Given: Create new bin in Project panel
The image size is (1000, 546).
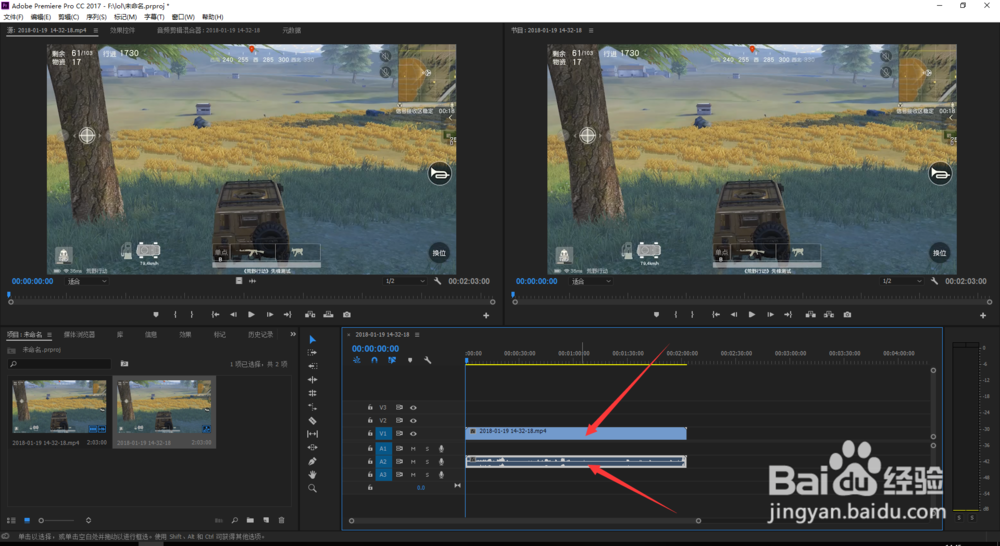Looking at the screenshot, I should point(250,520).
